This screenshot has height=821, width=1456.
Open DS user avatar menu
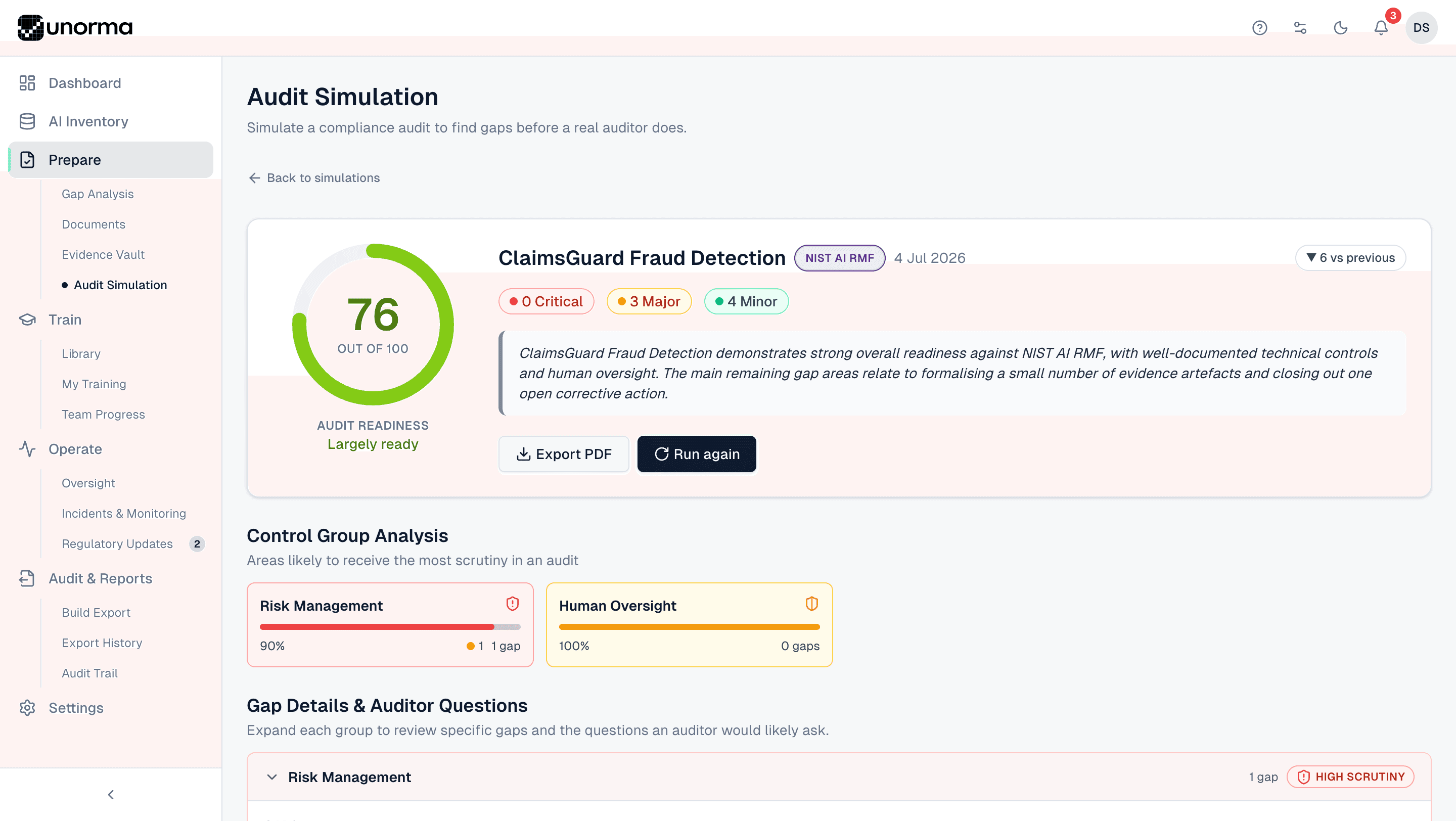(x=1421, y=28)
